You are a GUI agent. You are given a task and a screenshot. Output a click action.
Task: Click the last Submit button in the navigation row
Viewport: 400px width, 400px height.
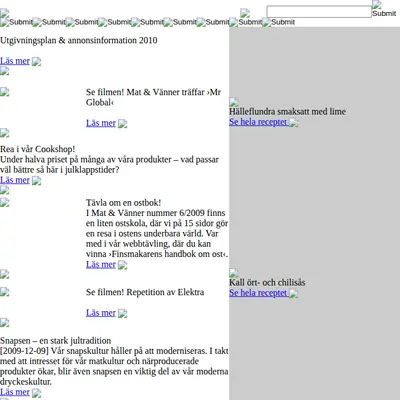[x=279, y=22]
